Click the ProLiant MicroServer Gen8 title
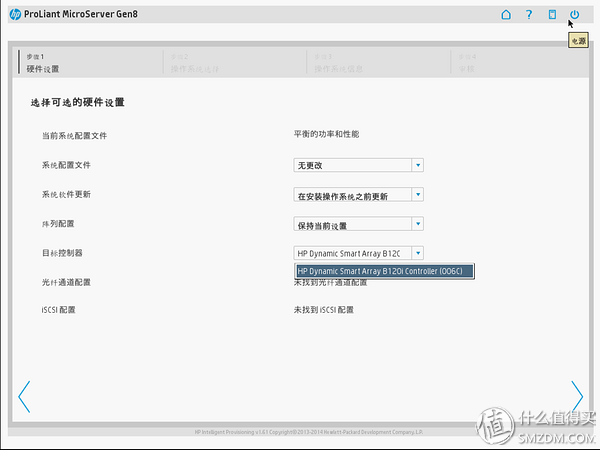The image size is (600, 450). tap(81, 14)
